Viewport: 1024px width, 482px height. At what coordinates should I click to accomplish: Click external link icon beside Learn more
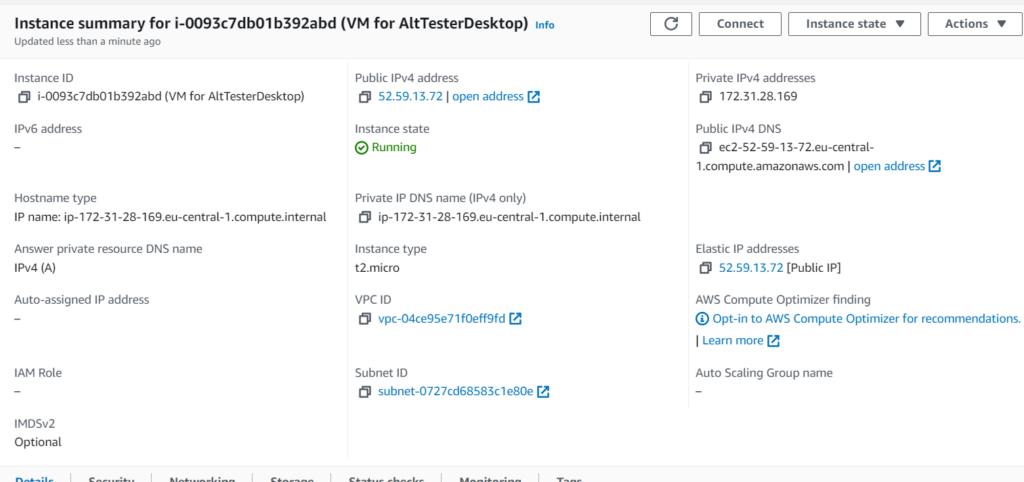tap(773, 340)
